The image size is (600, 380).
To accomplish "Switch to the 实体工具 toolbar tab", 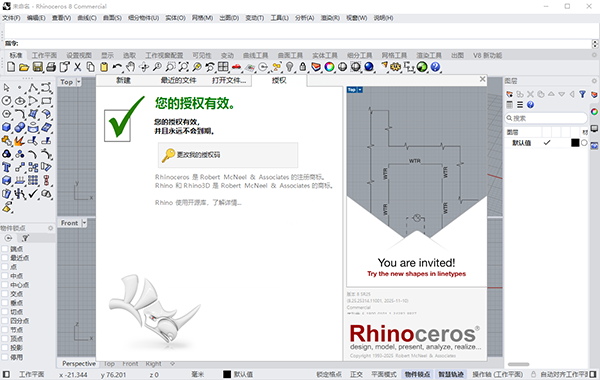I will 324,55.
